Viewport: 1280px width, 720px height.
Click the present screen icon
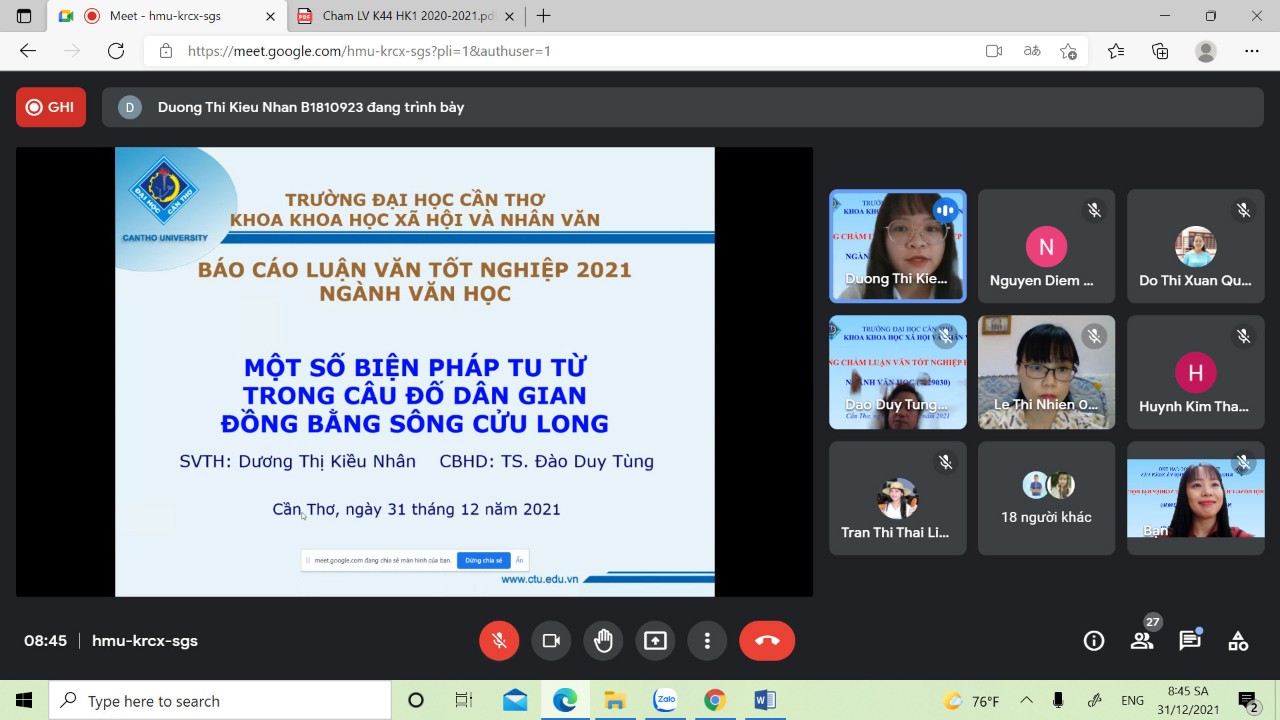point(655,641)
